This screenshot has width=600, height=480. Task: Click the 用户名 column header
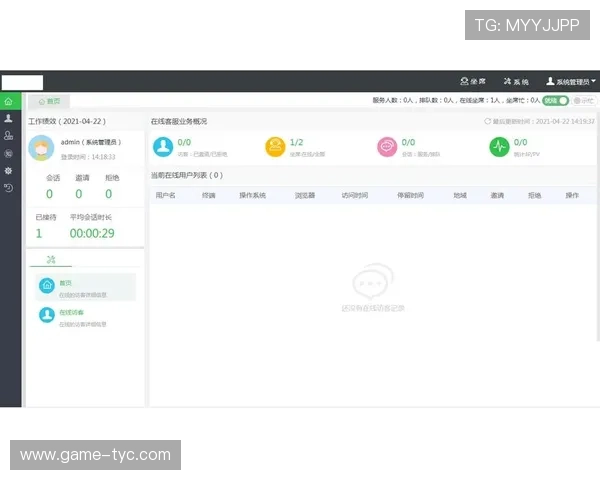(x=165, y=195)
